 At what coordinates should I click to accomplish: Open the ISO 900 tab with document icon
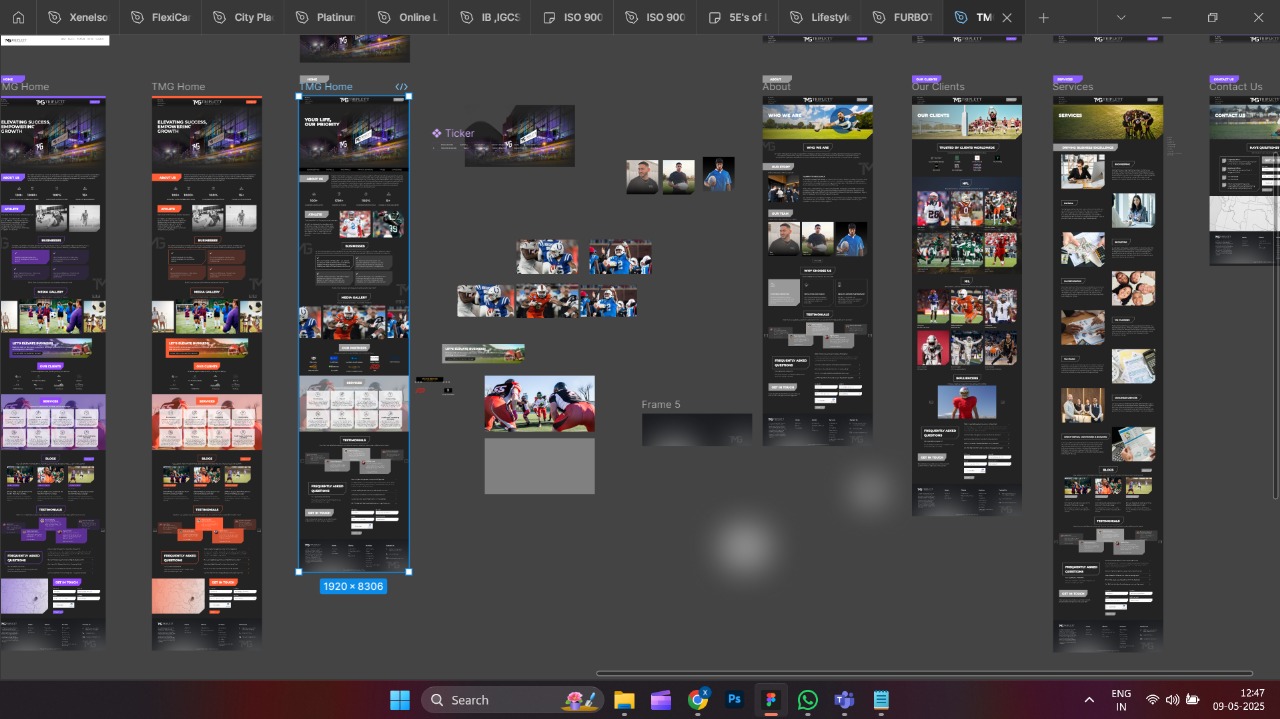coord(571,17)
